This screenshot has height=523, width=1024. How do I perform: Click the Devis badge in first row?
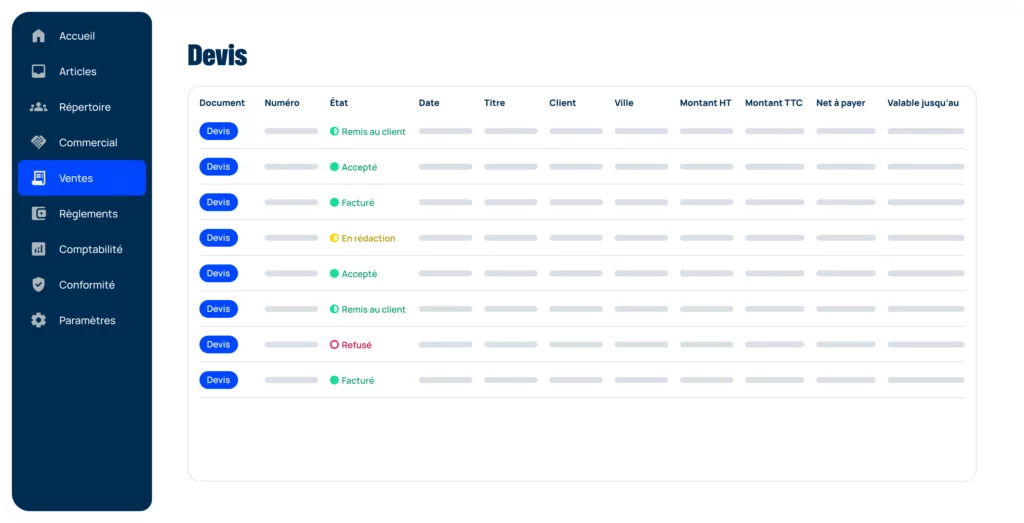(218, 131)
